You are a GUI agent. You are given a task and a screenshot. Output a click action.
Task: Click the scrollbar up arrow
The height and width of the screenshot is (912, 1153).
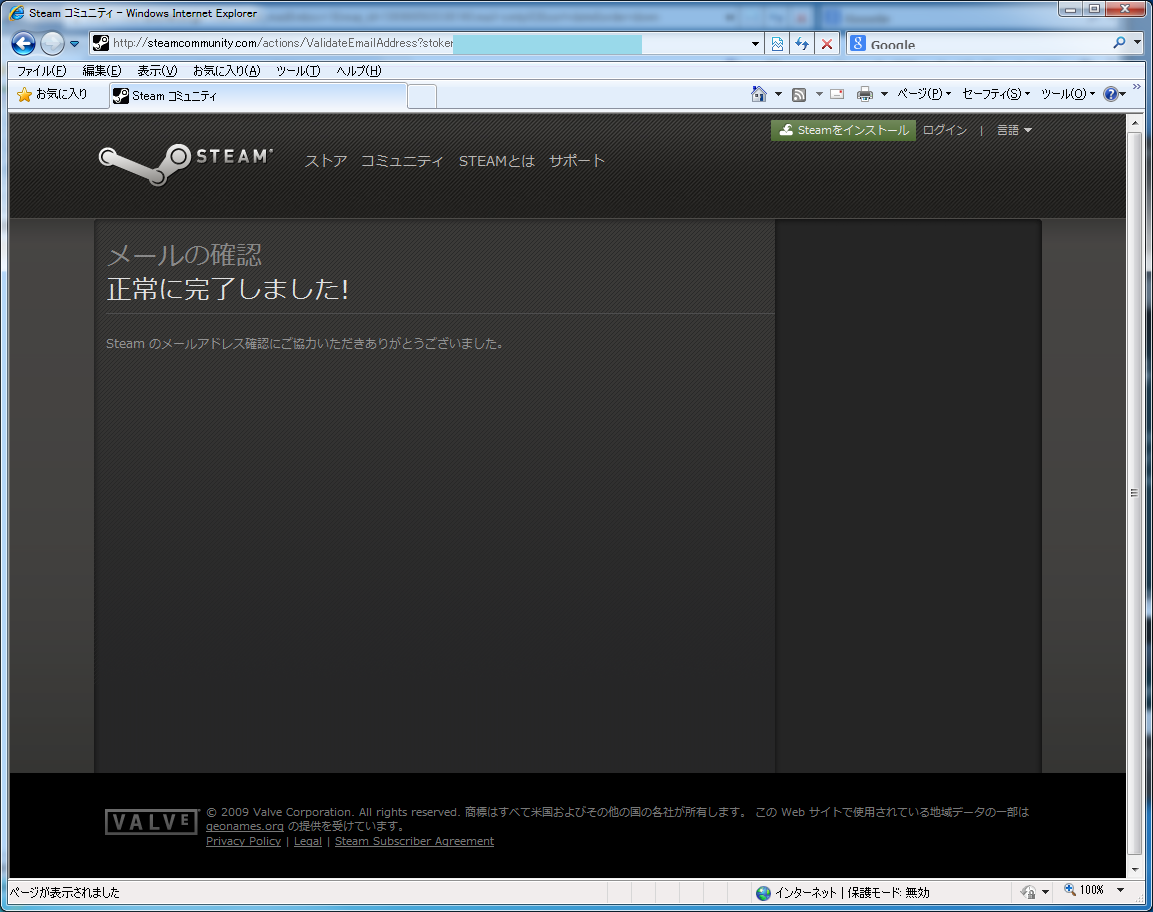click(x=1135, y=123)
